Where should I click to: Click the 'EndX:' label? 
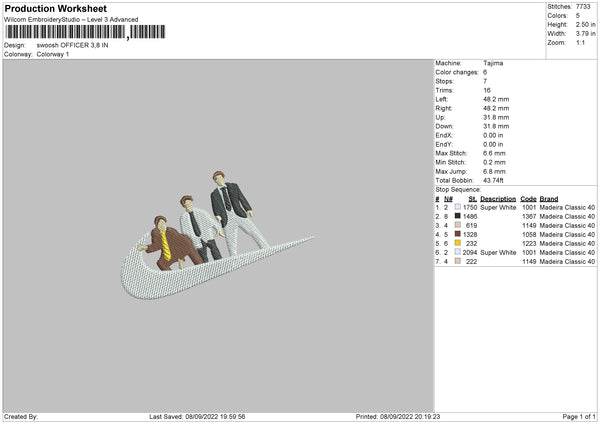pyautogui.click(x=444, y=135)
